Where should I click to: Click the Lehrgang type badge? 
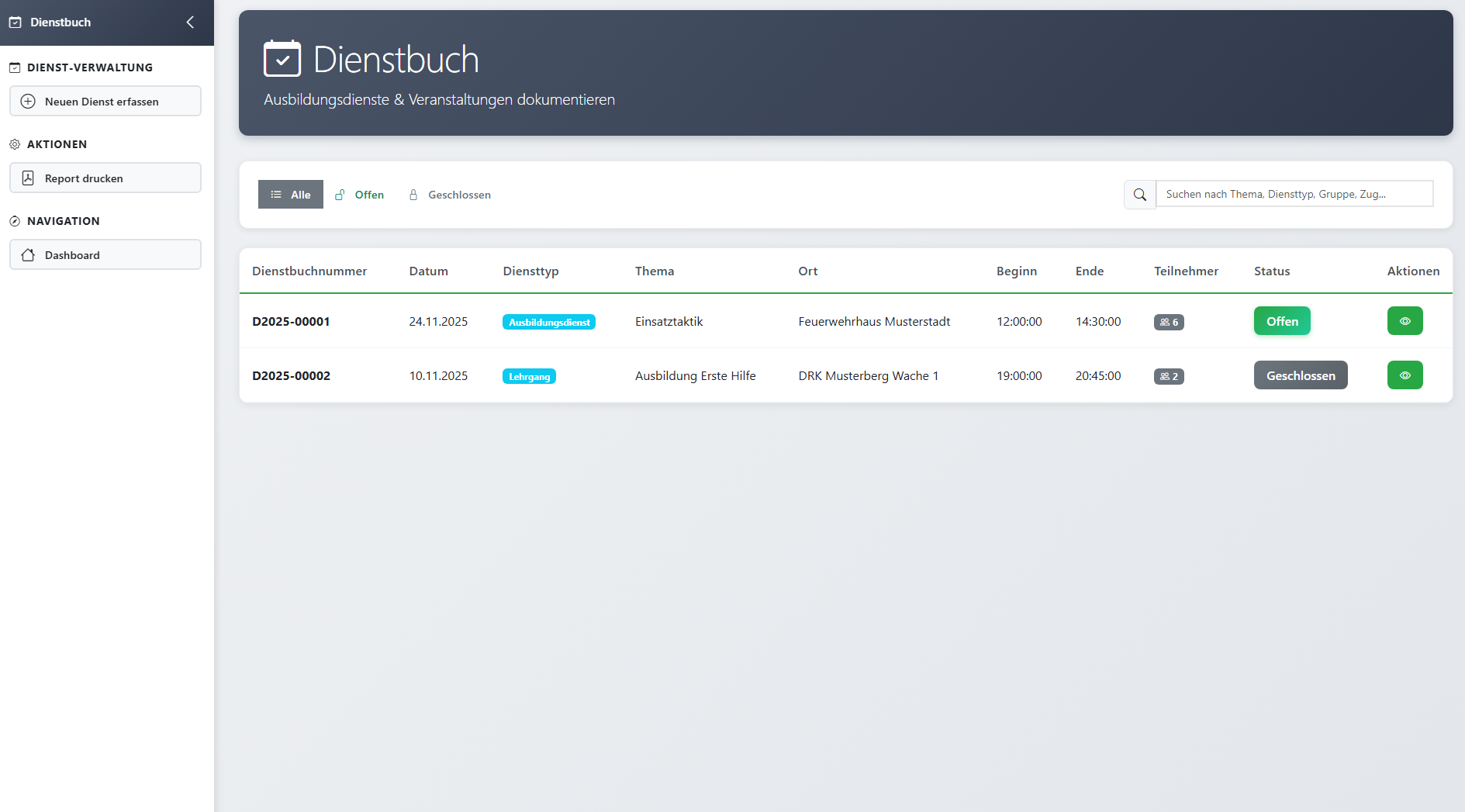(x=529, y=376)
